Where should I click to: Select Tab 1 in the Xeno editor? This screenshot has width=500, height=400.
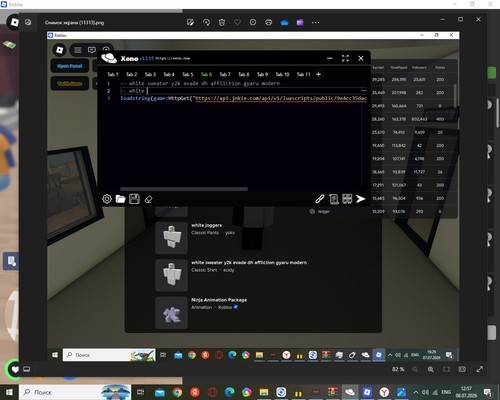pyautogui.click(x=113, y=74)
